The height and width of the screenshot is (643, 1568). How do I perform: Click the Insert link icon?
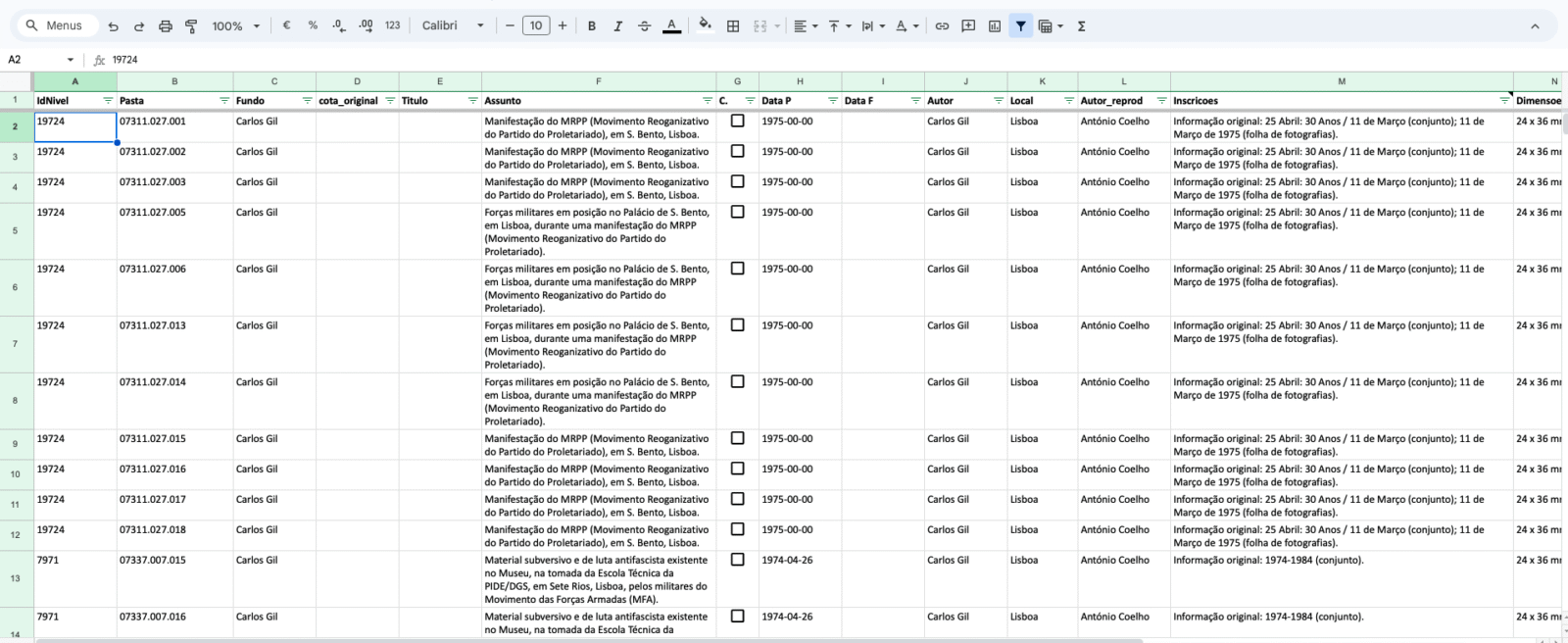tap(942, 26)
